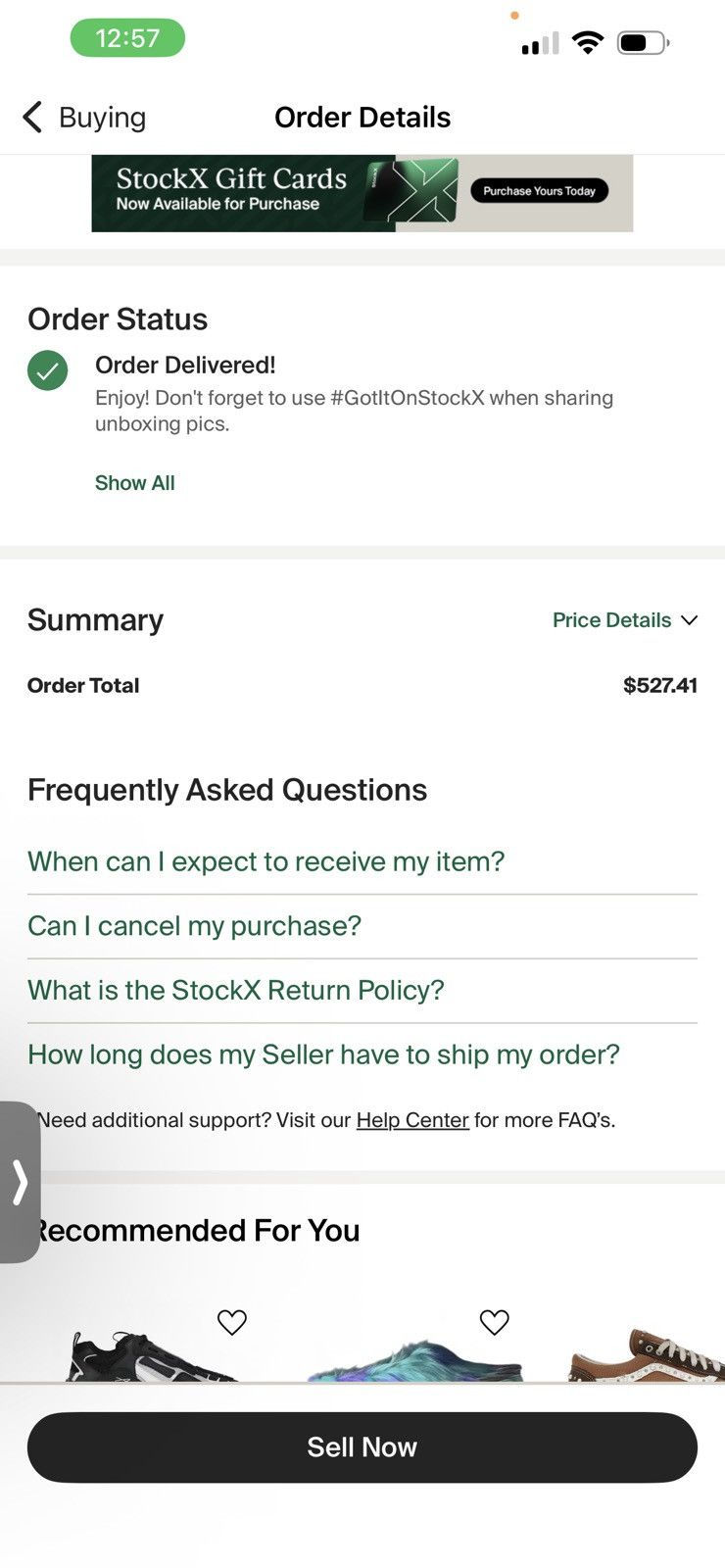This screenshot has width=725, height=1568.
Task: Show all order status steps
Action: [135, 483]
